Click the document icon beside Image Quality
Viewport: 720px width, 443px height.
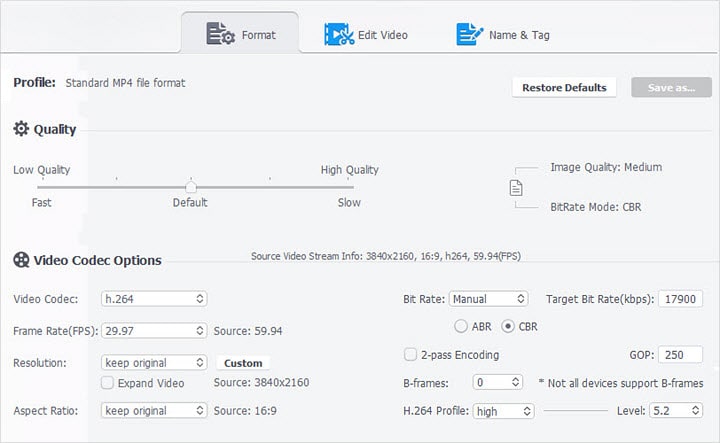[x=516, y=187]
